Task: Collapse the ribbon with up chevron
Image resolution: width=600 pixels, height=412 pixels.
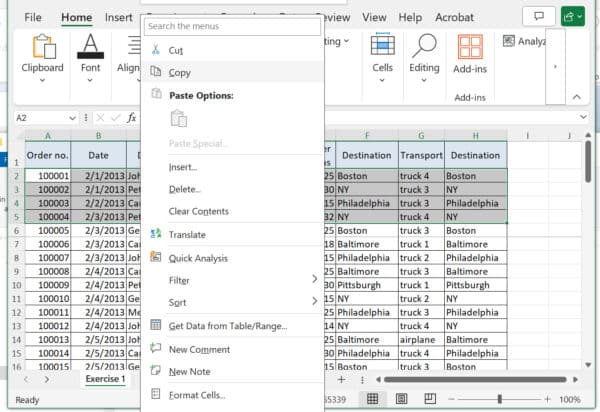Action: click(577, 97)
